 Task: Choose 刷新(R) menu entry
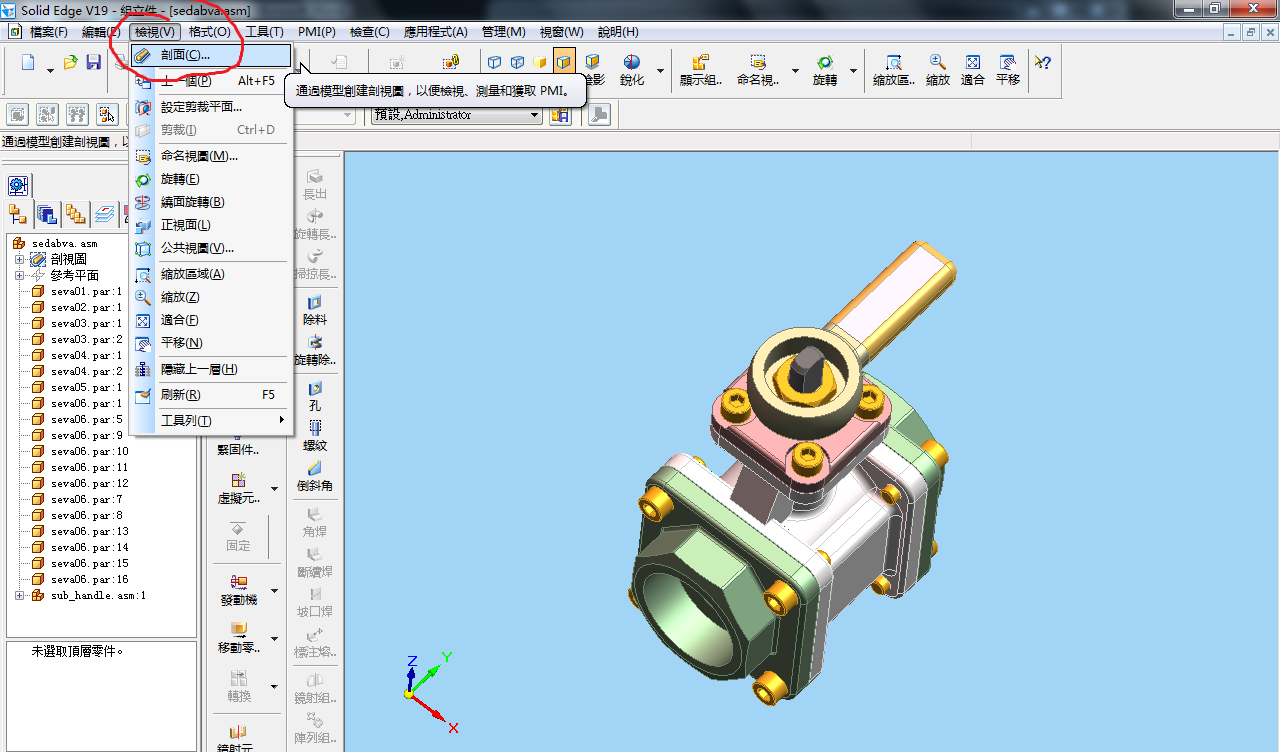[211, 395]
